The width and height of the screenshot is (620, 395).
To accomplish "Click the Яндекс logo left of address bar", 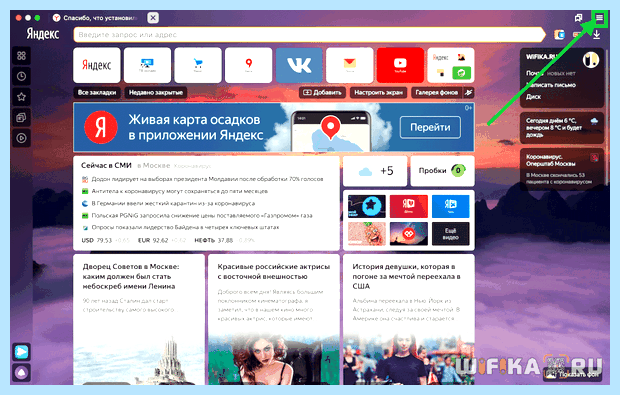I will (x=43, y=34).
